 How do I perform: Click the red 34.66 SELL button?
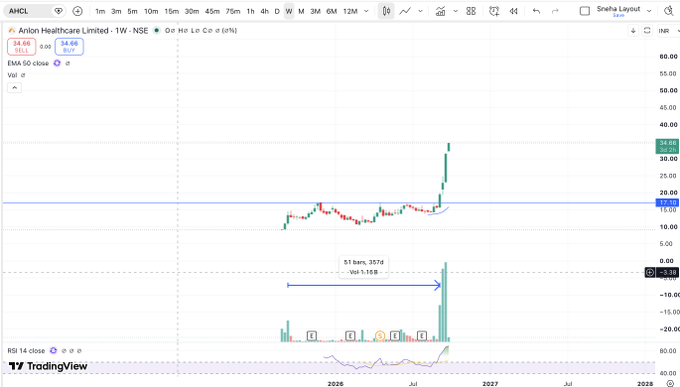(x=21, y=47)
